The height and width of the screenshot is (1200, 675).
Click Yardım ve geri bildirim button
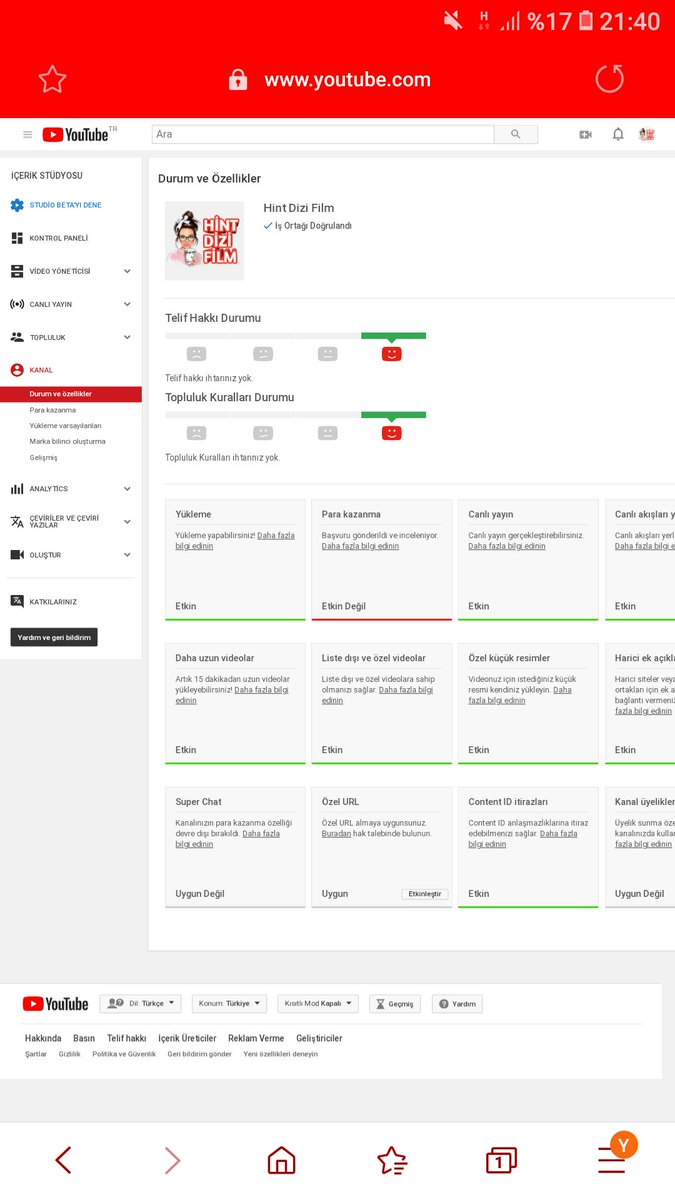point(54,637)
